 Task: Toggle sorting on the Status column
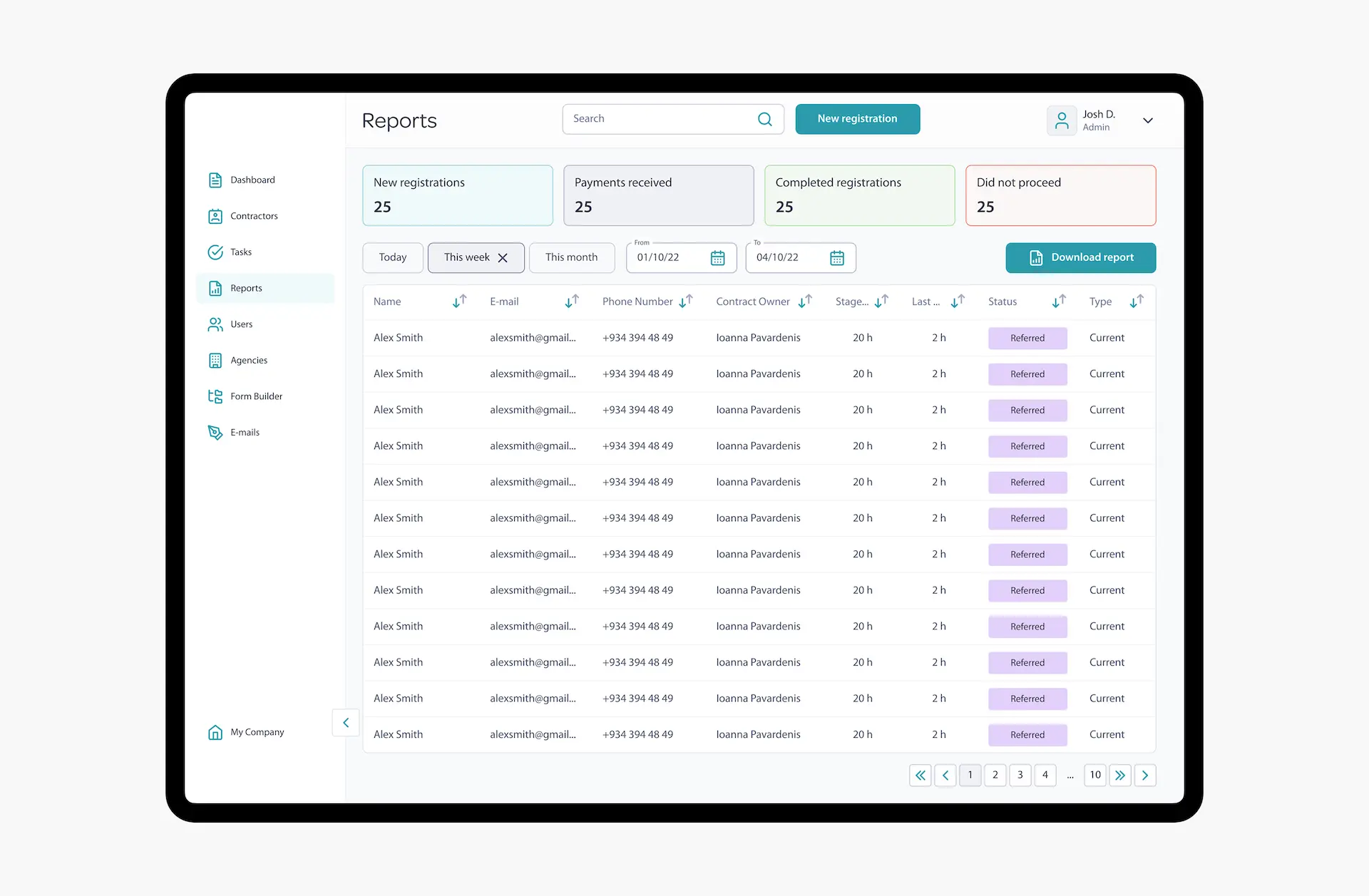pyautogui.click(x=1058, y=302)
